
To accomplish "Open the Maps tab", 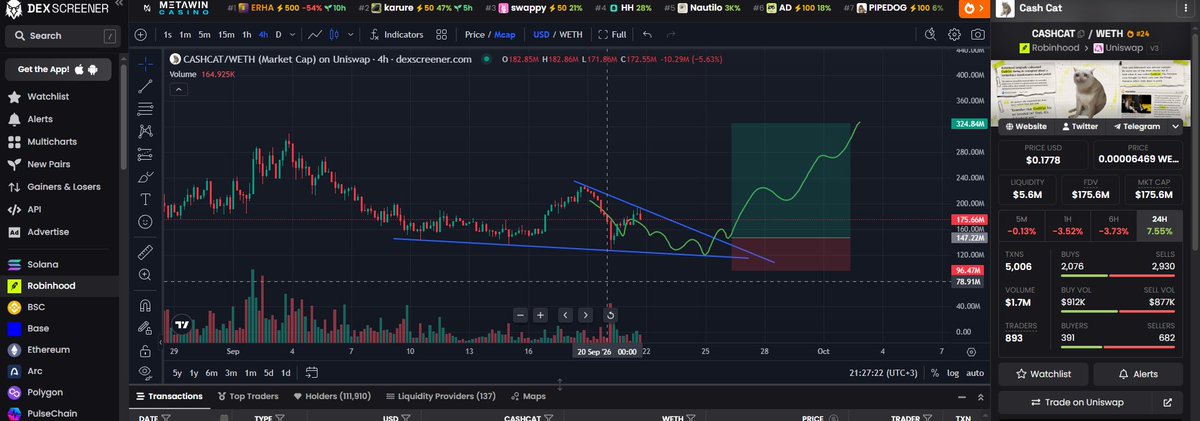I will tap(527, 396).
